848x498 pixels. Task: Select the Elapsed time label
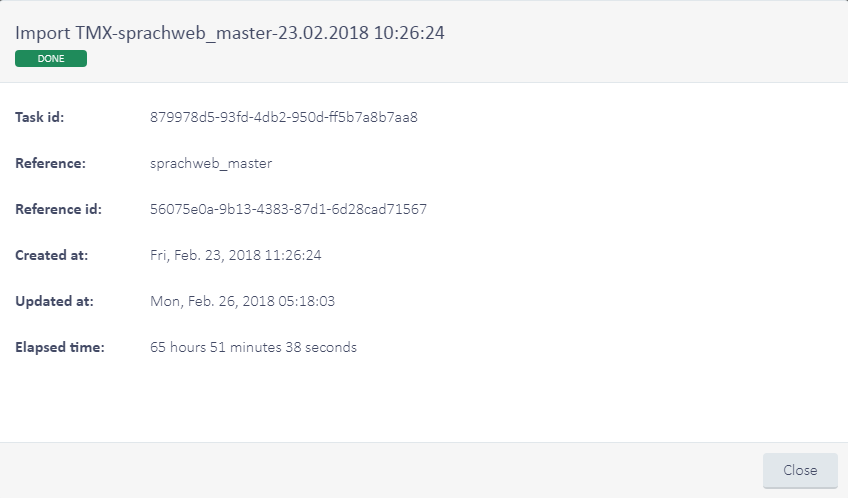coord(60,347)
